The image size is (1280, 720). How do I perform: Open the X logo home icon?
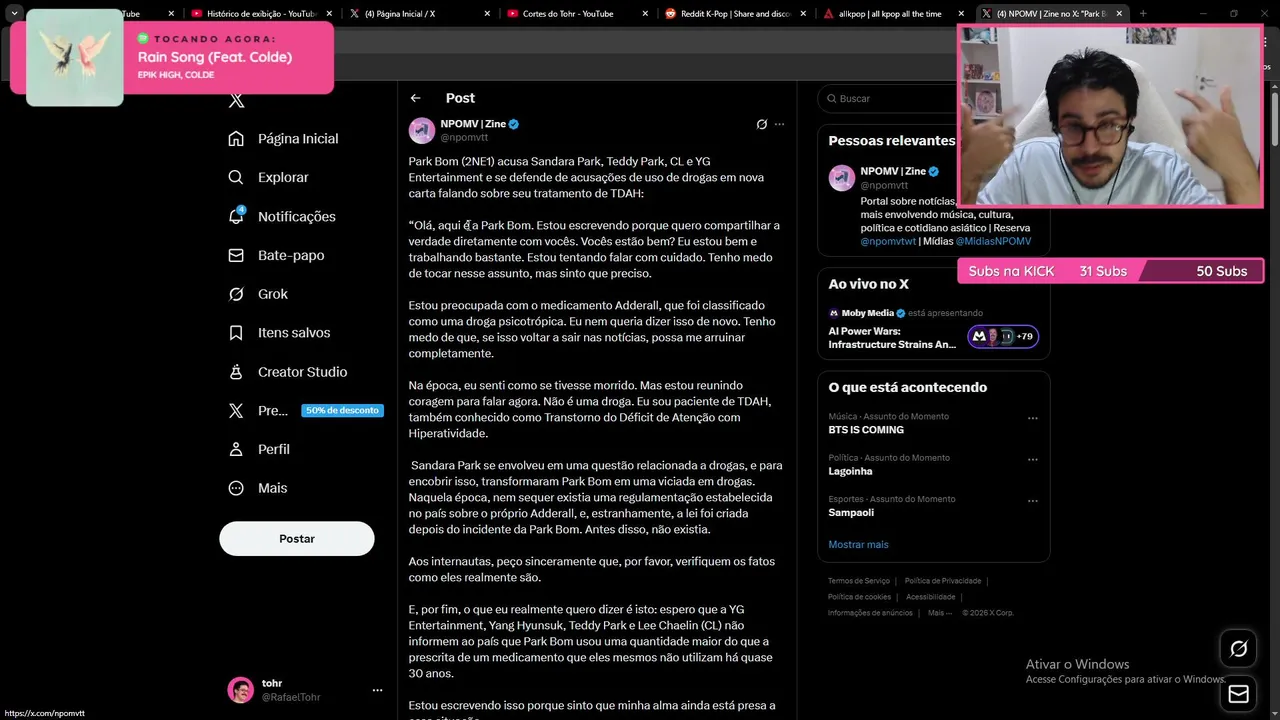click(x=236, y=100)
